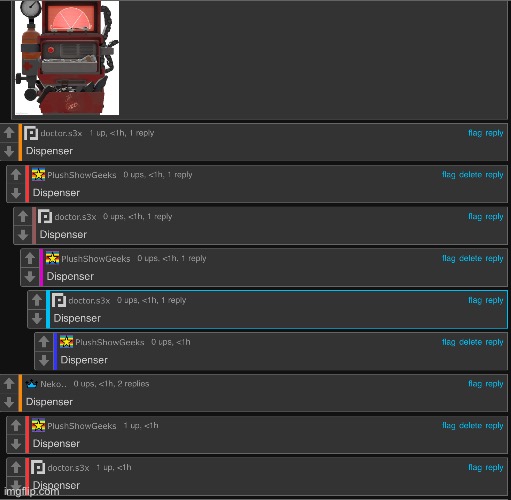Click doctor.s3x avatar in orange-barred comment
The image size is (511, 500).
(31, 133)
